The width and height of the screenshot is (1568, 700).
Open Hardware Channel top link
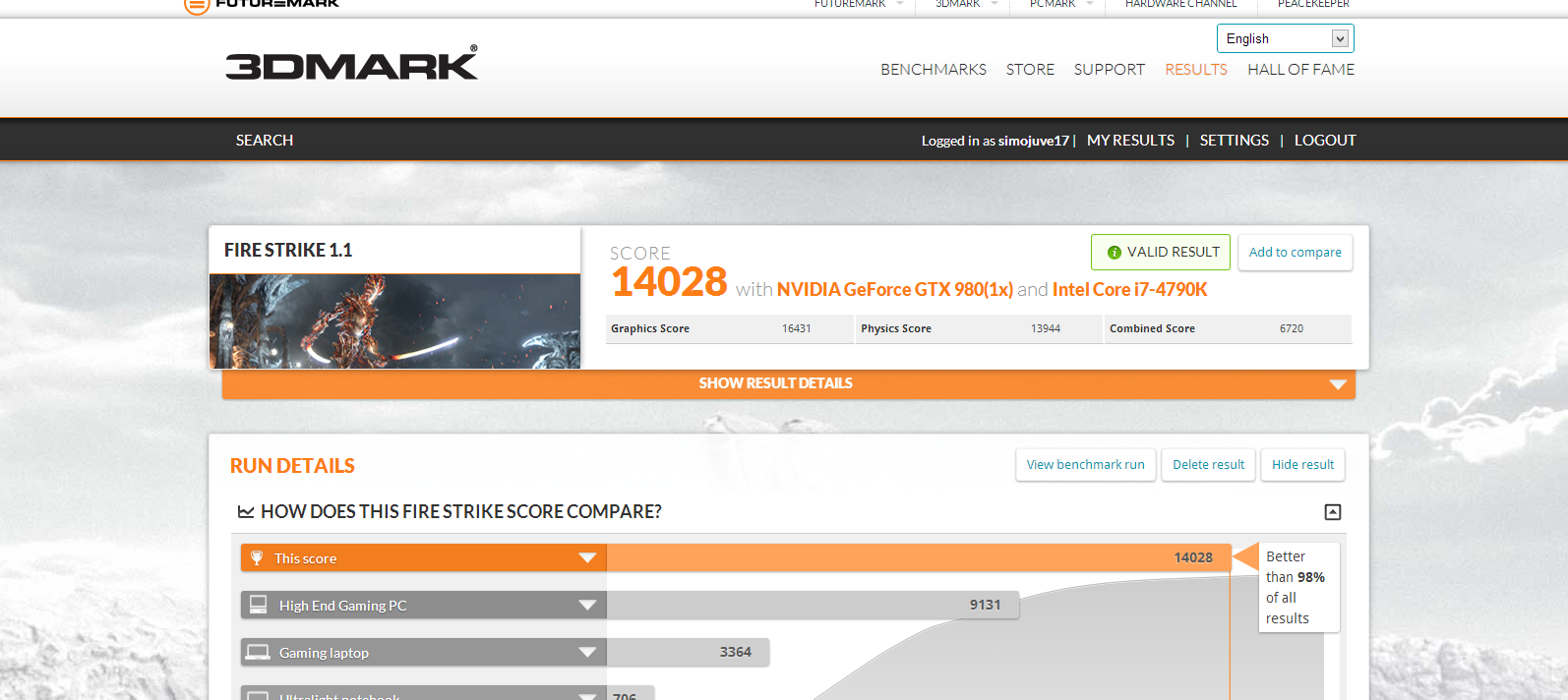click(1180, 4)
